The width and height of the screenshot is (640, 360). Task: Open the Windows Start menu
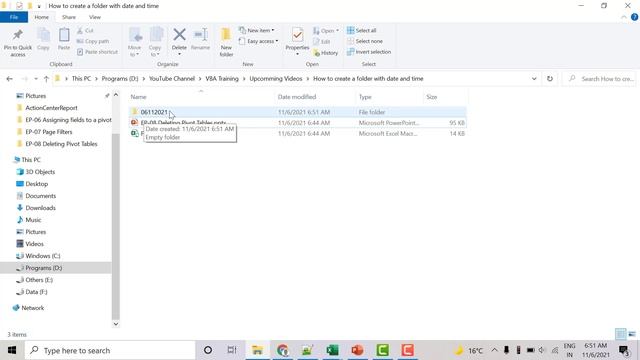click(12, 350)
